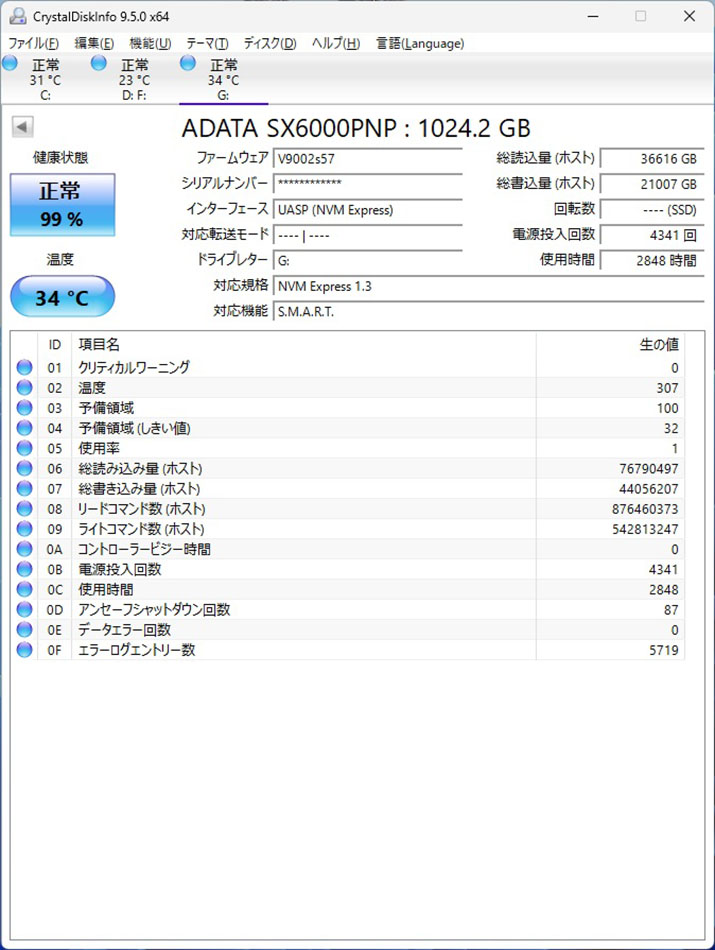Click status icon for ID 08 リードコマンド数
The width and height of the screenshot is (715, 950).
24,508
